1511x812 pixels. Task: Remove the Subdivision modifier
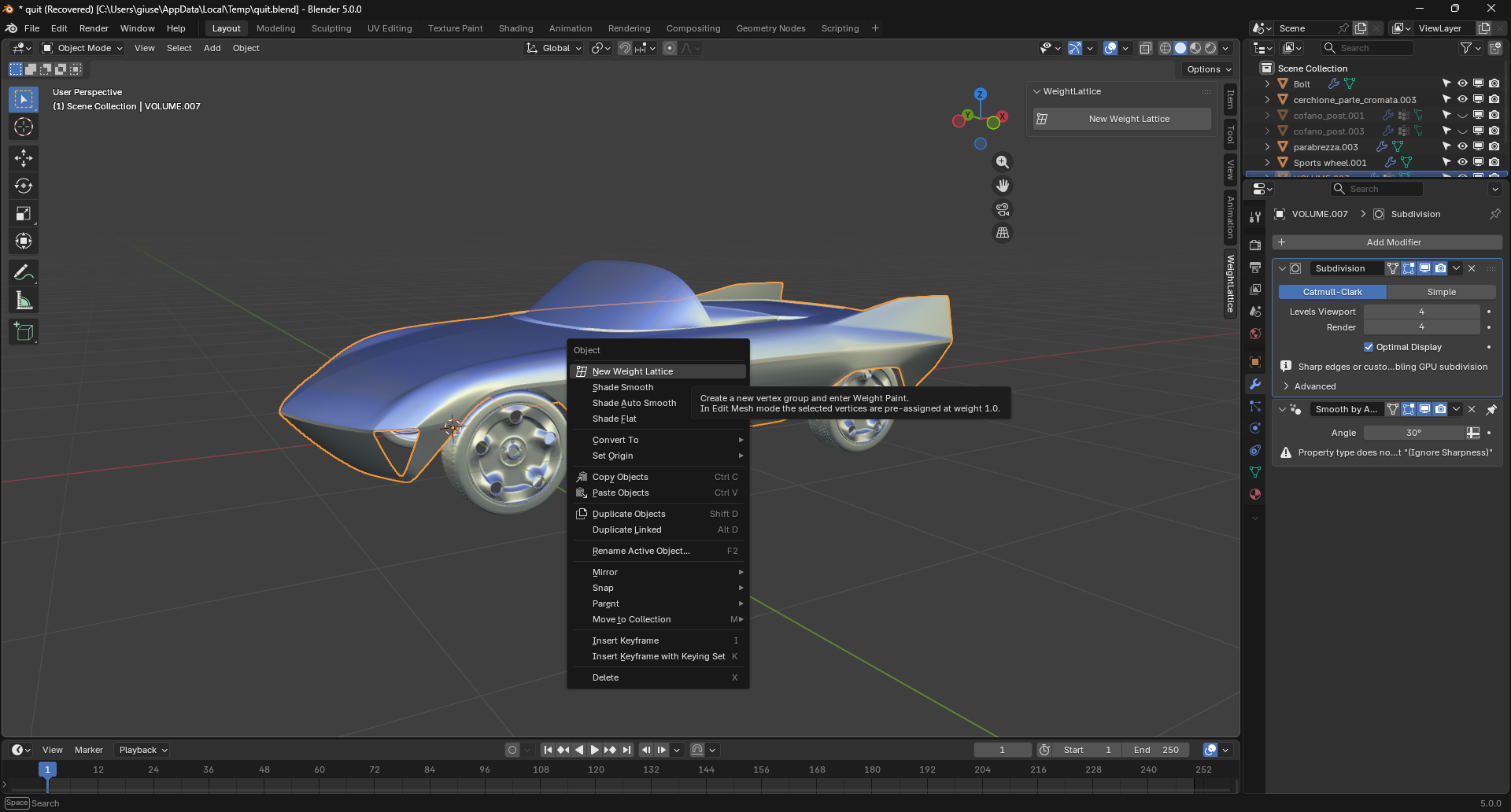(1472, 268)
